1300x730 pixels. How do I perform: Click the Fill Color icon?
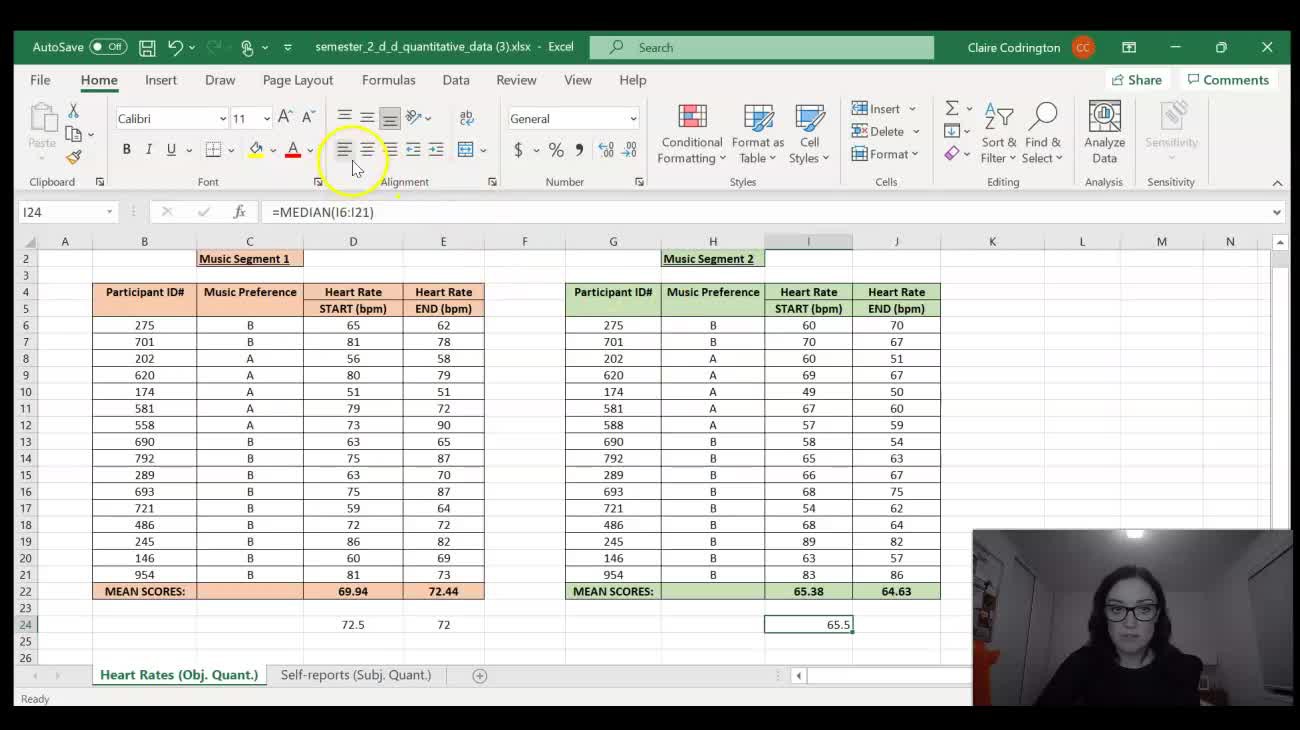point(255,148)
